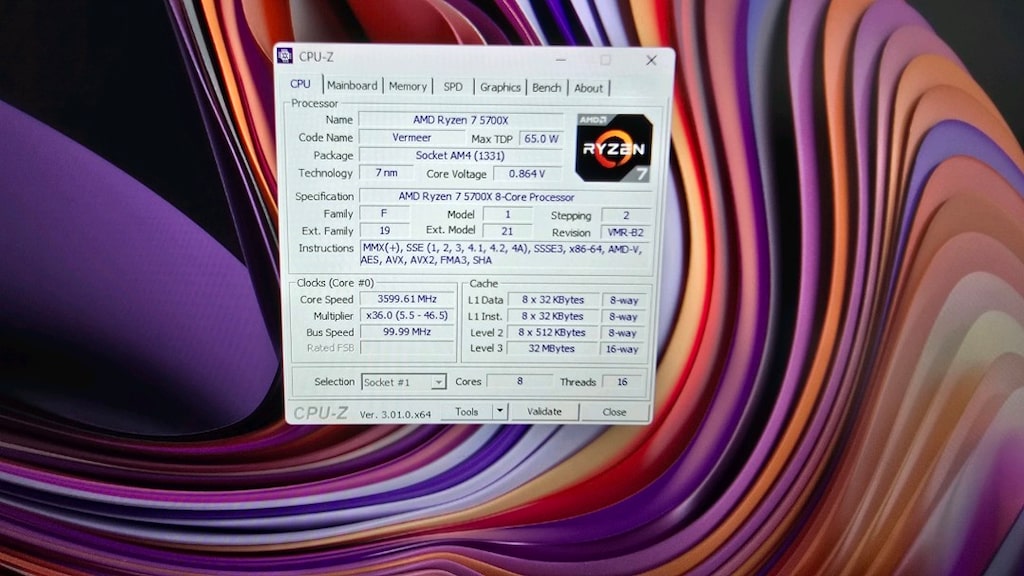Screen dimensions: 1024x576
Task: Click the Code Name value Vermeer
Action: click(411, 138)
